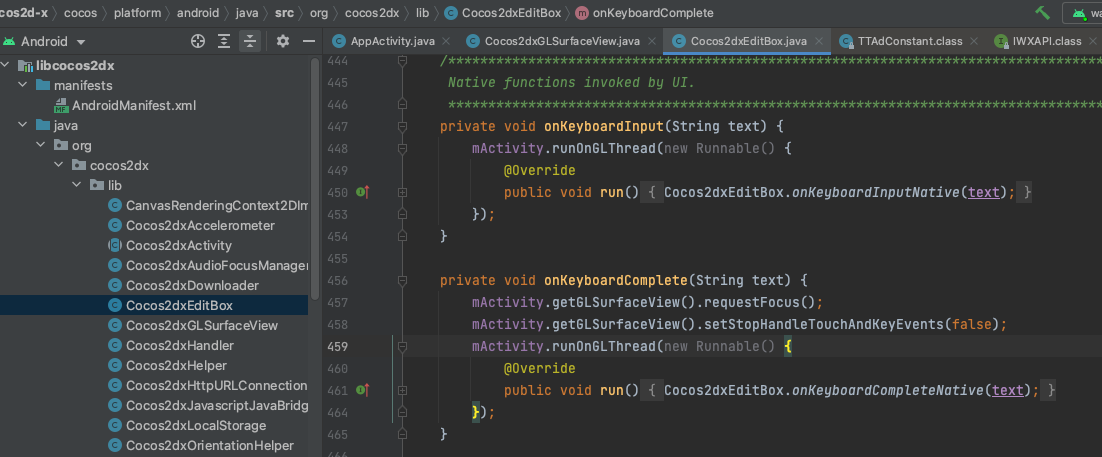The image size is (1102, 457).
Task: Click the project tree vertical scrollbar
Action: click(x=315, y=179)
